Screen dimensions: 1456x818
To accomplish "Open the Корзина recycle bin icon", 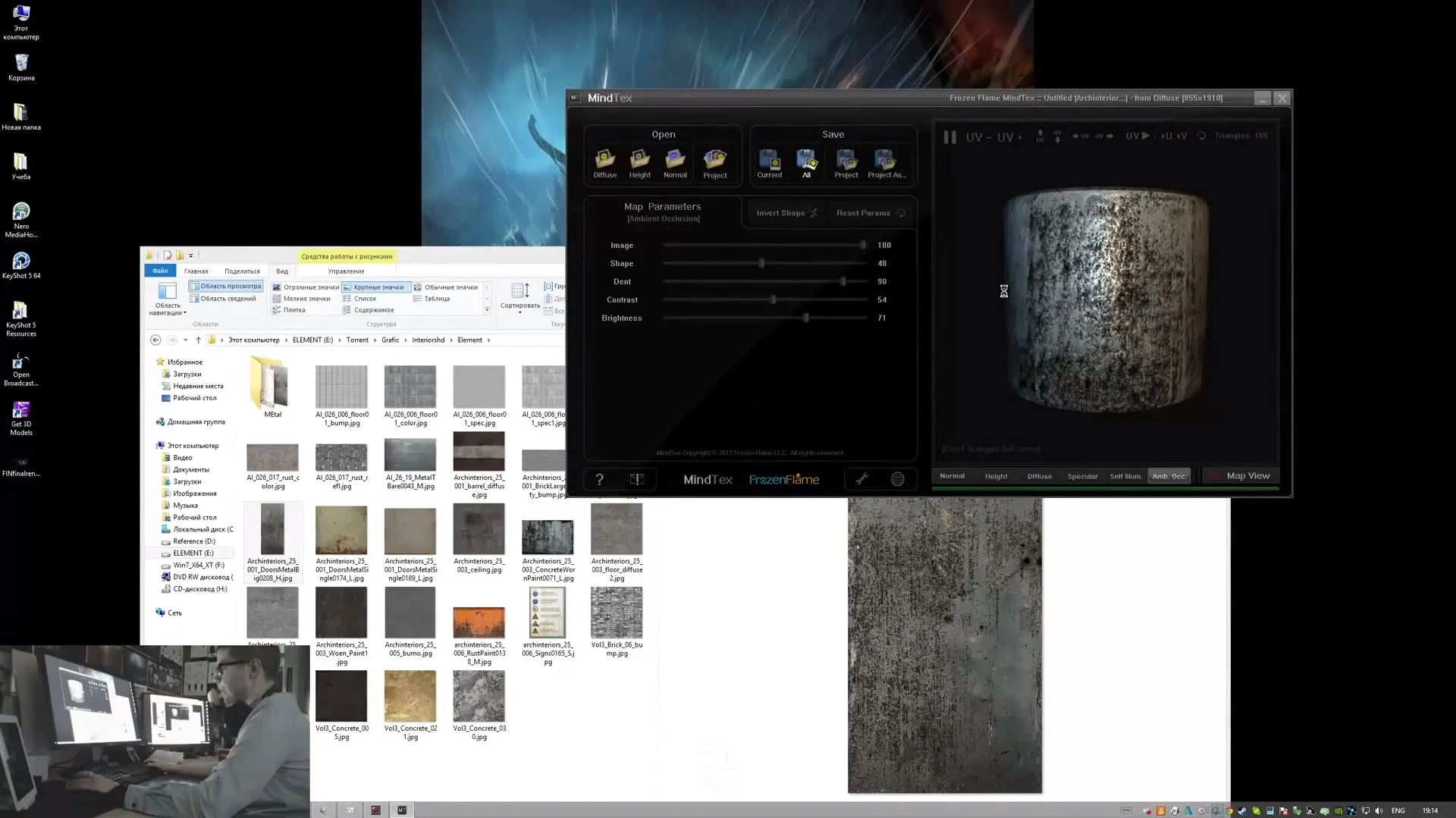I will click(21, 67).
